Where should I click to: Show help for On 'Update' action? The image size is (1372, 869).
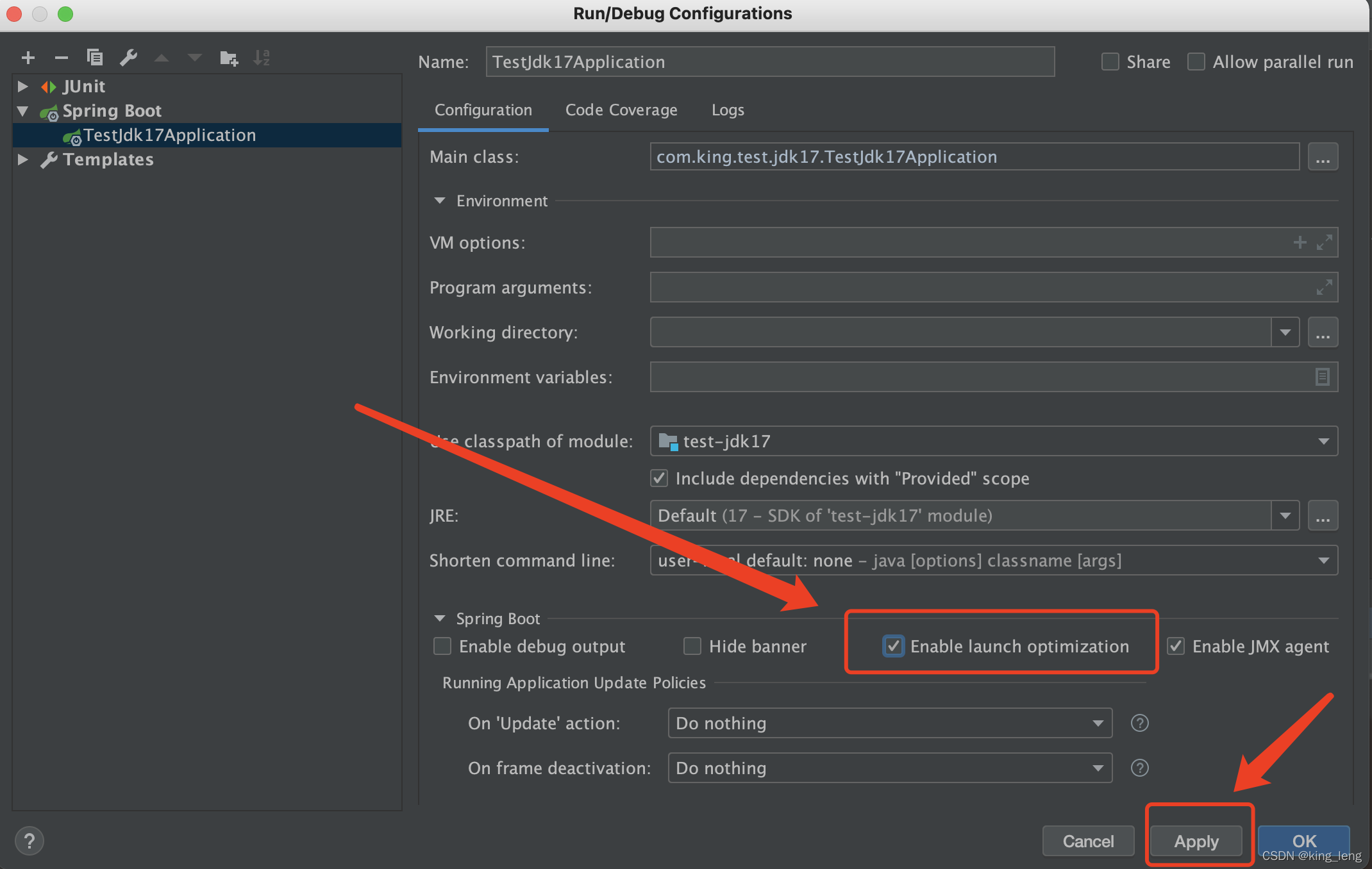click(1140, 724)
